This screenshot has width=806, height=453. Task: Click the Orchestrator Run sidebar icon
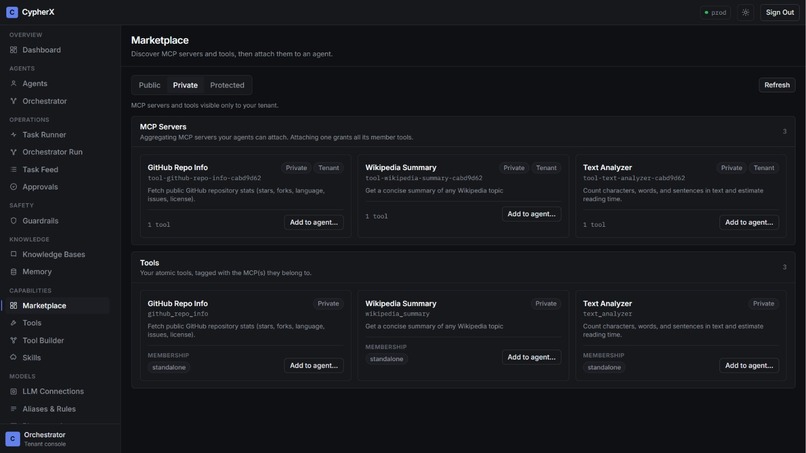tap(13, 152)
